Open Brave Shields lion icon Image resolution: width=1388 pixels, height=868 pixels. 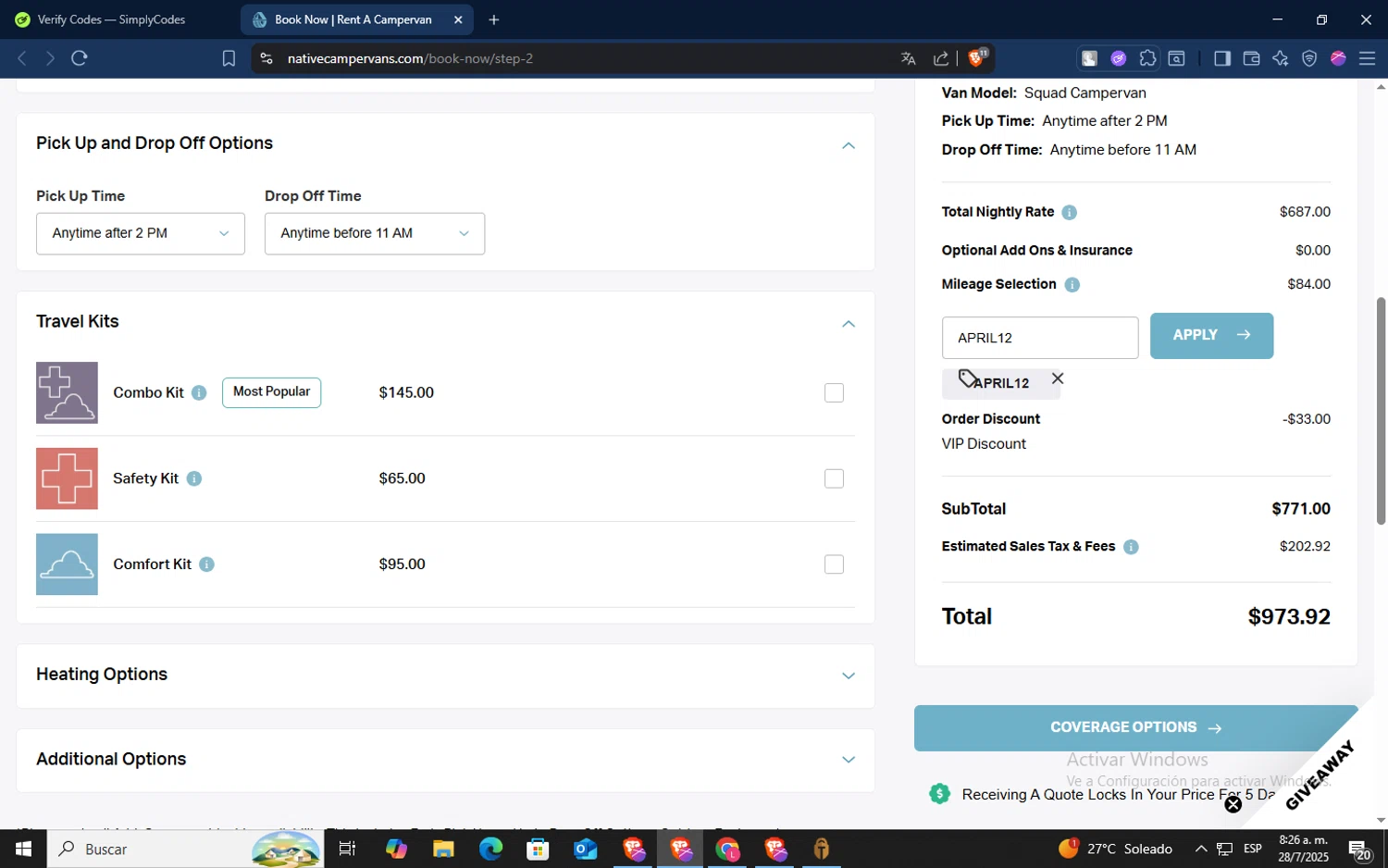point(977,57)
